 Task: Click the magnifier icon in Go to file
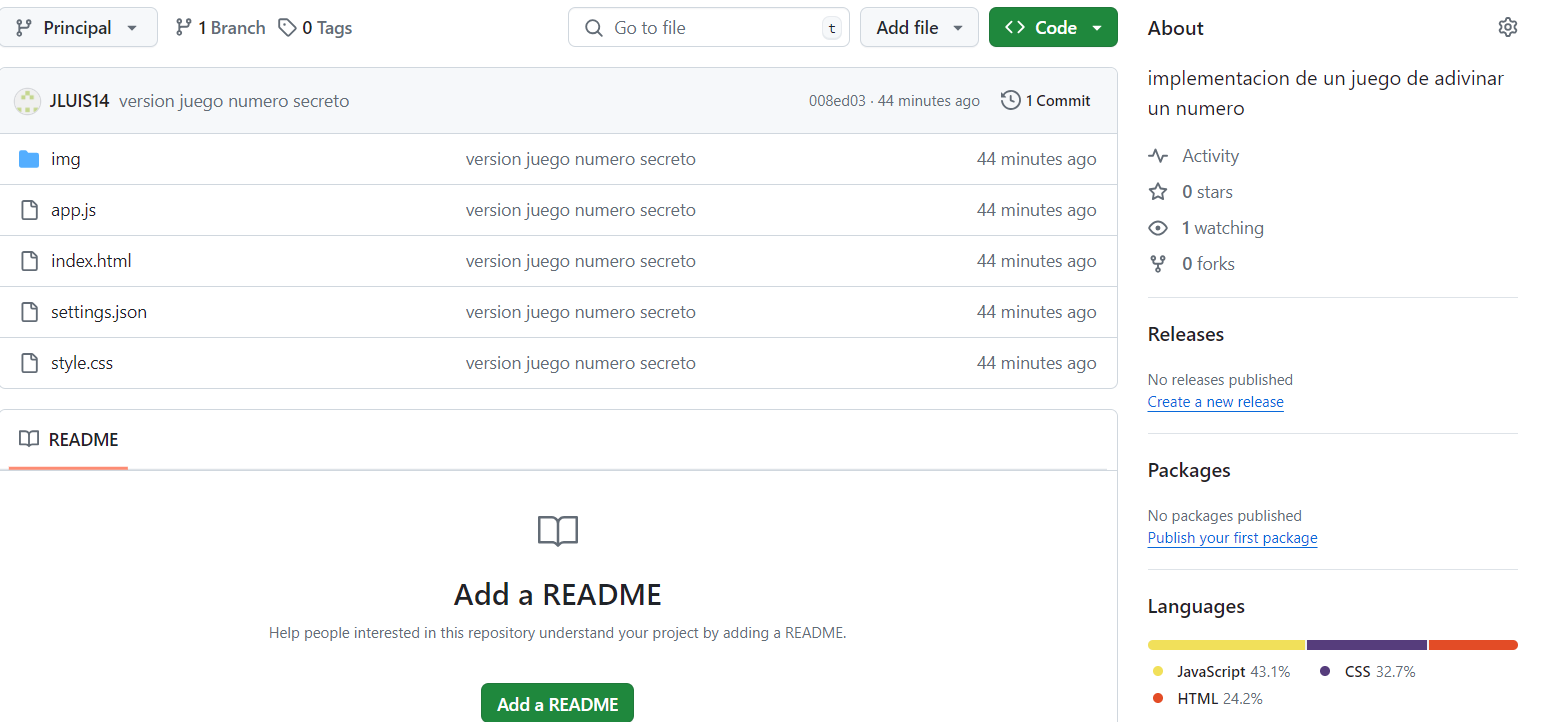(x=594, y=27)
